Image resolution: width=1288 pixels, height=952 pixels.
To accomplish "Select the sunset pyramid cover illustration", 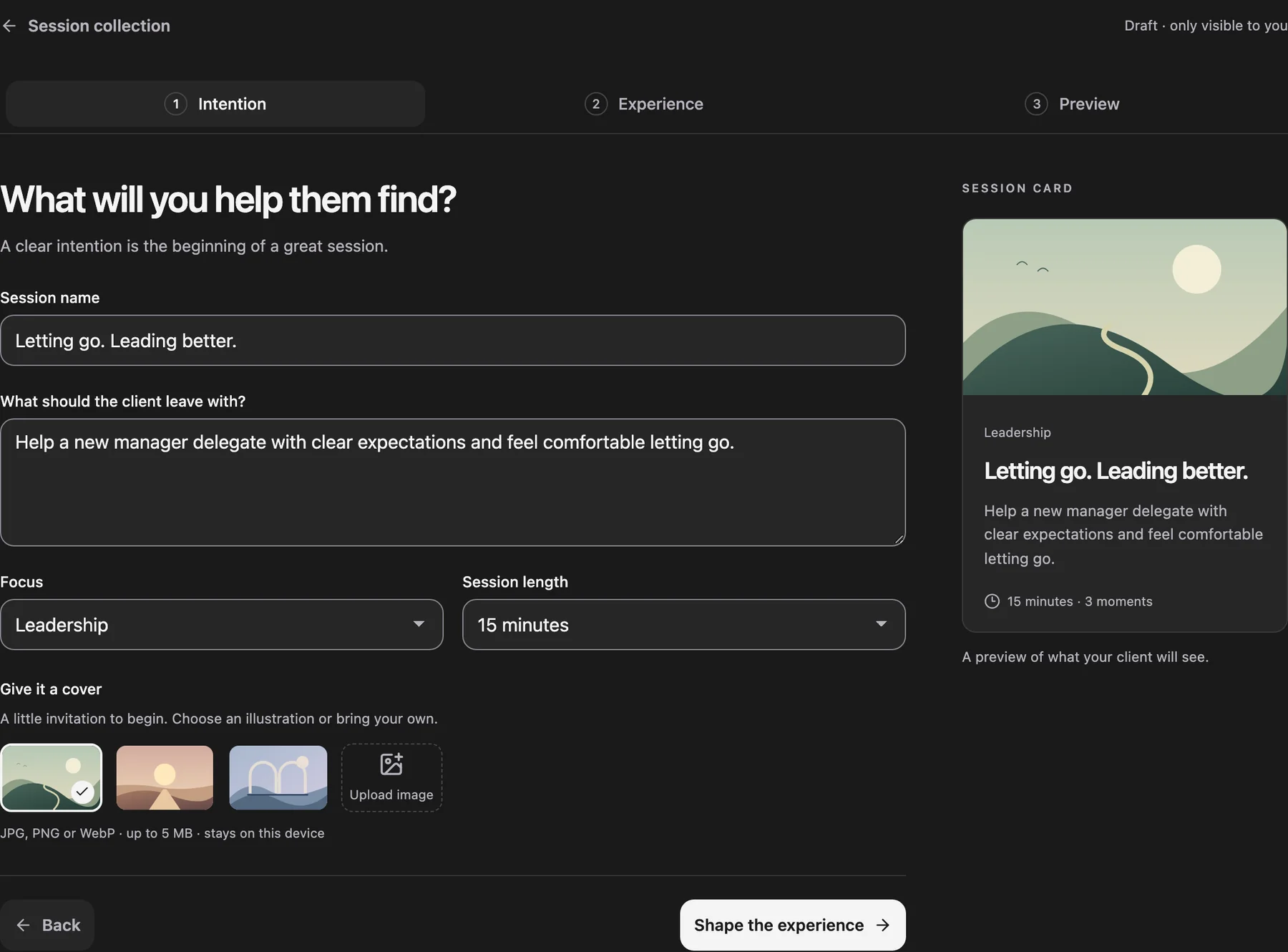I will point(165,777).
